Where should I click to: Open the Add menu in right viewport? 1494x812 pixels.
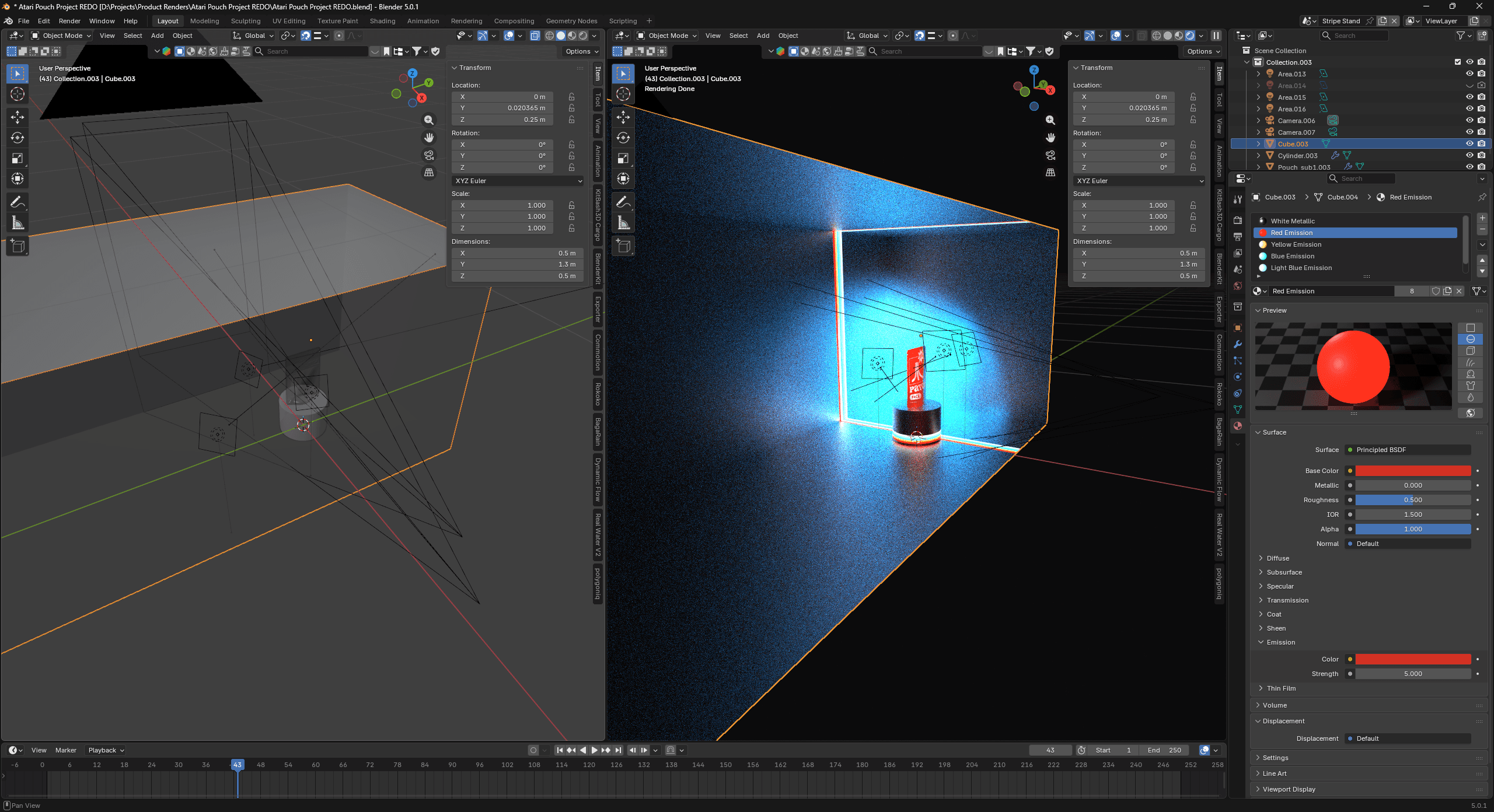(x=763, y=36)
